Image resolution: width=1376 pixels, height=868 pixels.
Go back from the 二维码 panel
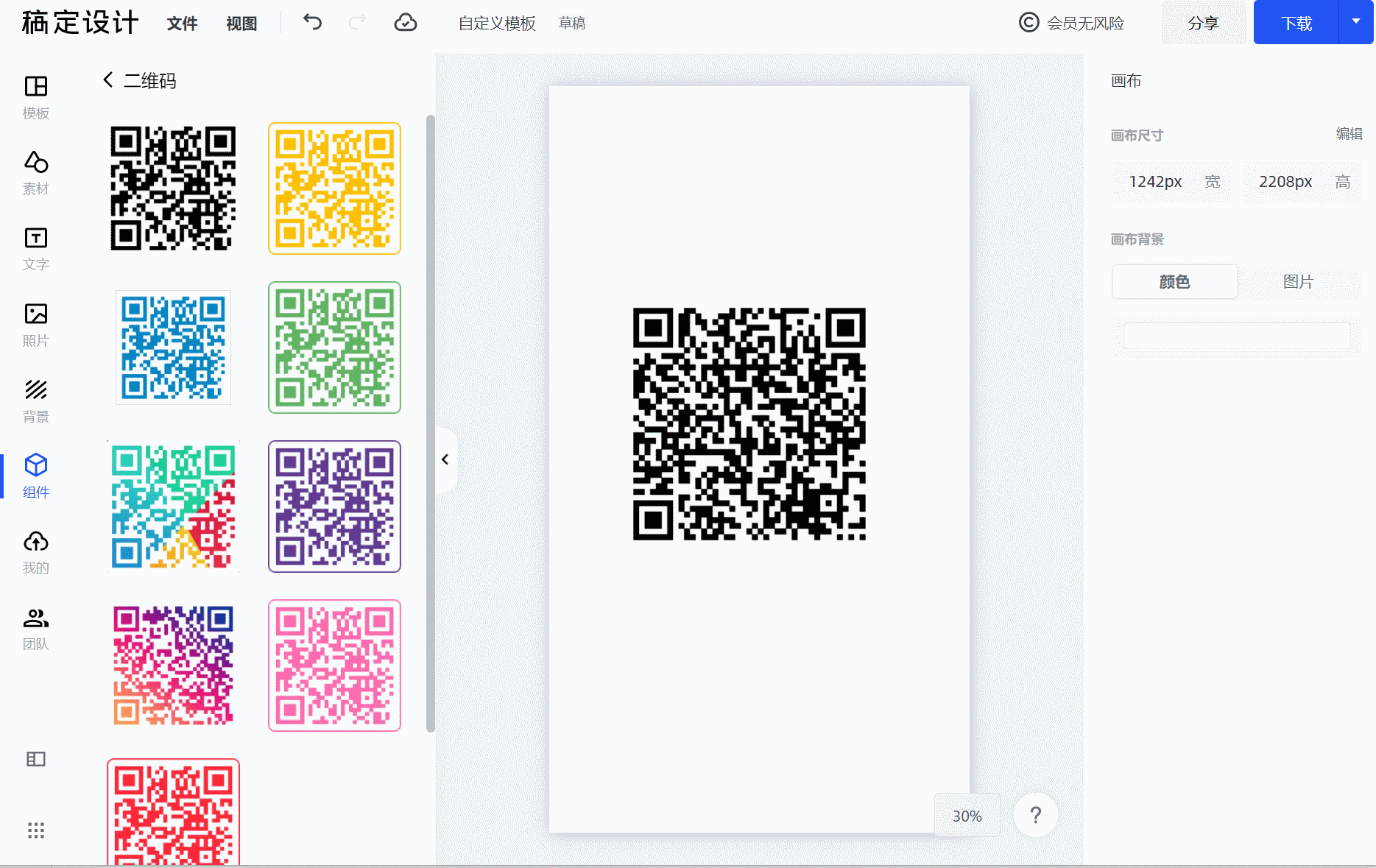coord(108,80)
